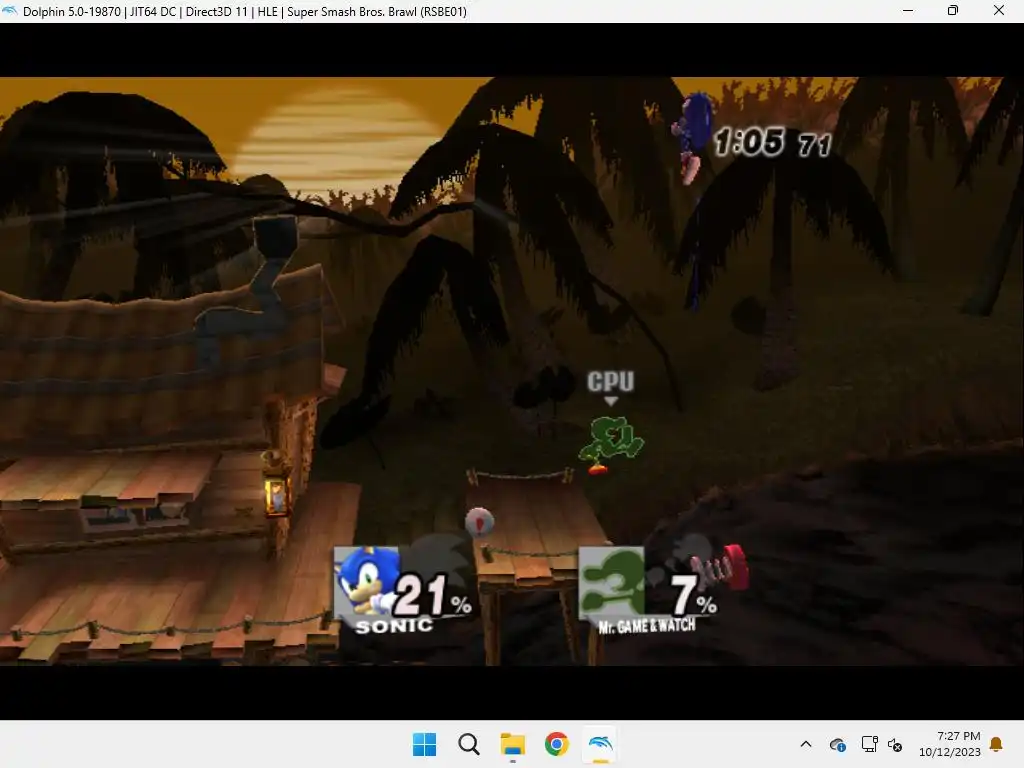Image resolution: width=1024 pixels, height=768 pixels.
Task: Click the Mr. GAME & WATCH name label
Action: click(x=647, y=626)
